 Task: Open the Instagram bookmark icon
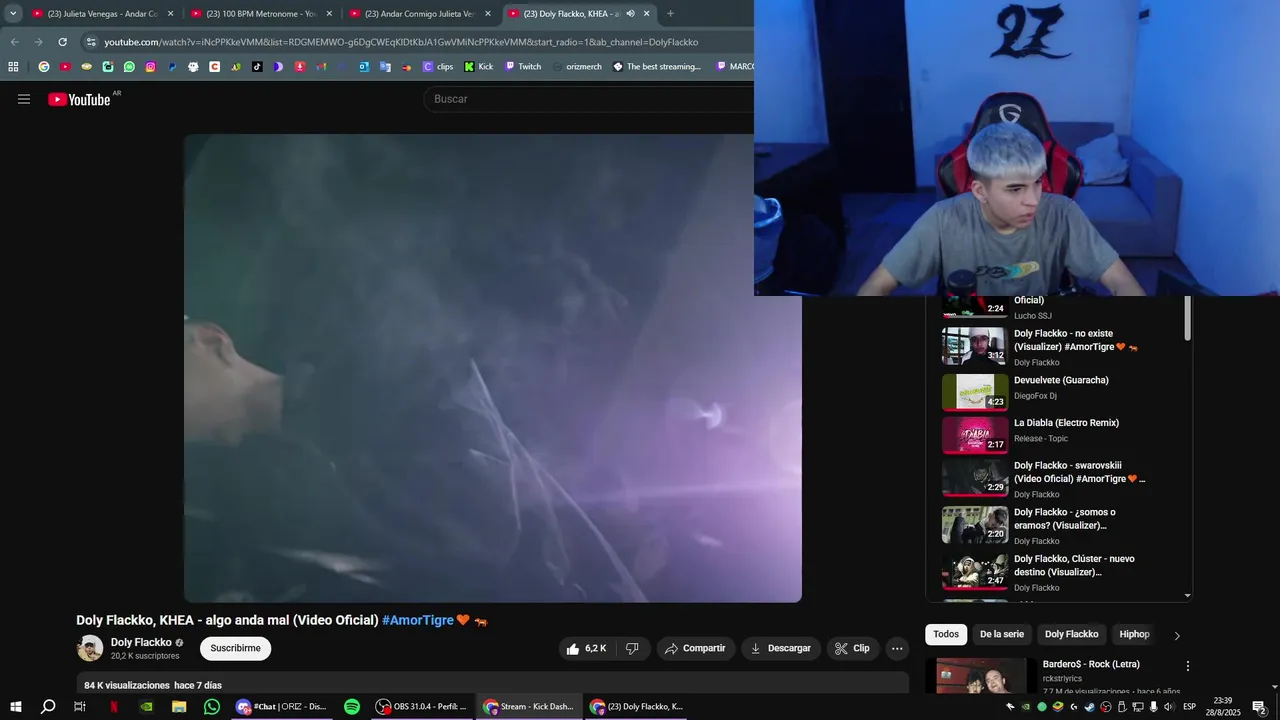tap(150, 67)
